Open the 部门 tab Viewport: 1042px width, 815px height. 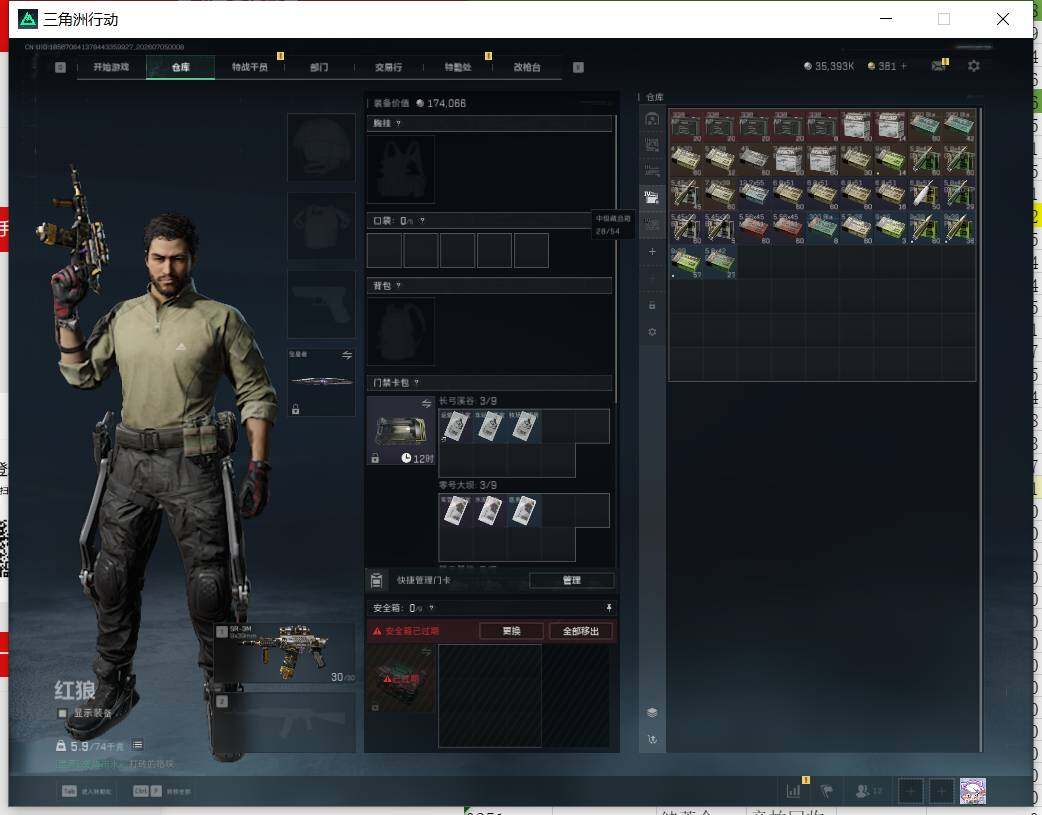pos(319,67)
